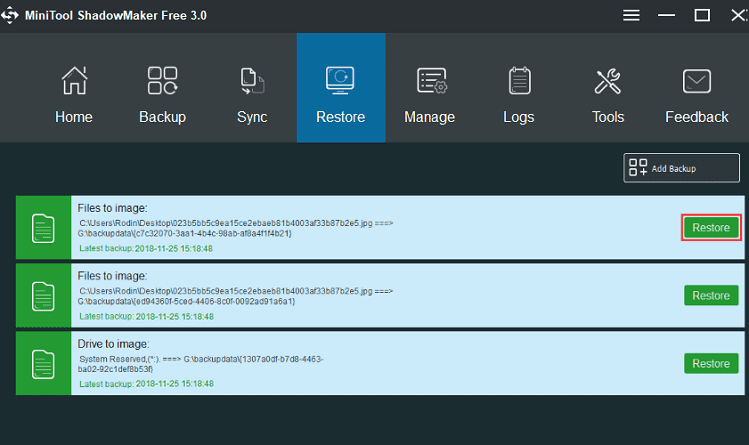Click path text ending c7c32070-3aa1-4b4c

pos(235,228)
